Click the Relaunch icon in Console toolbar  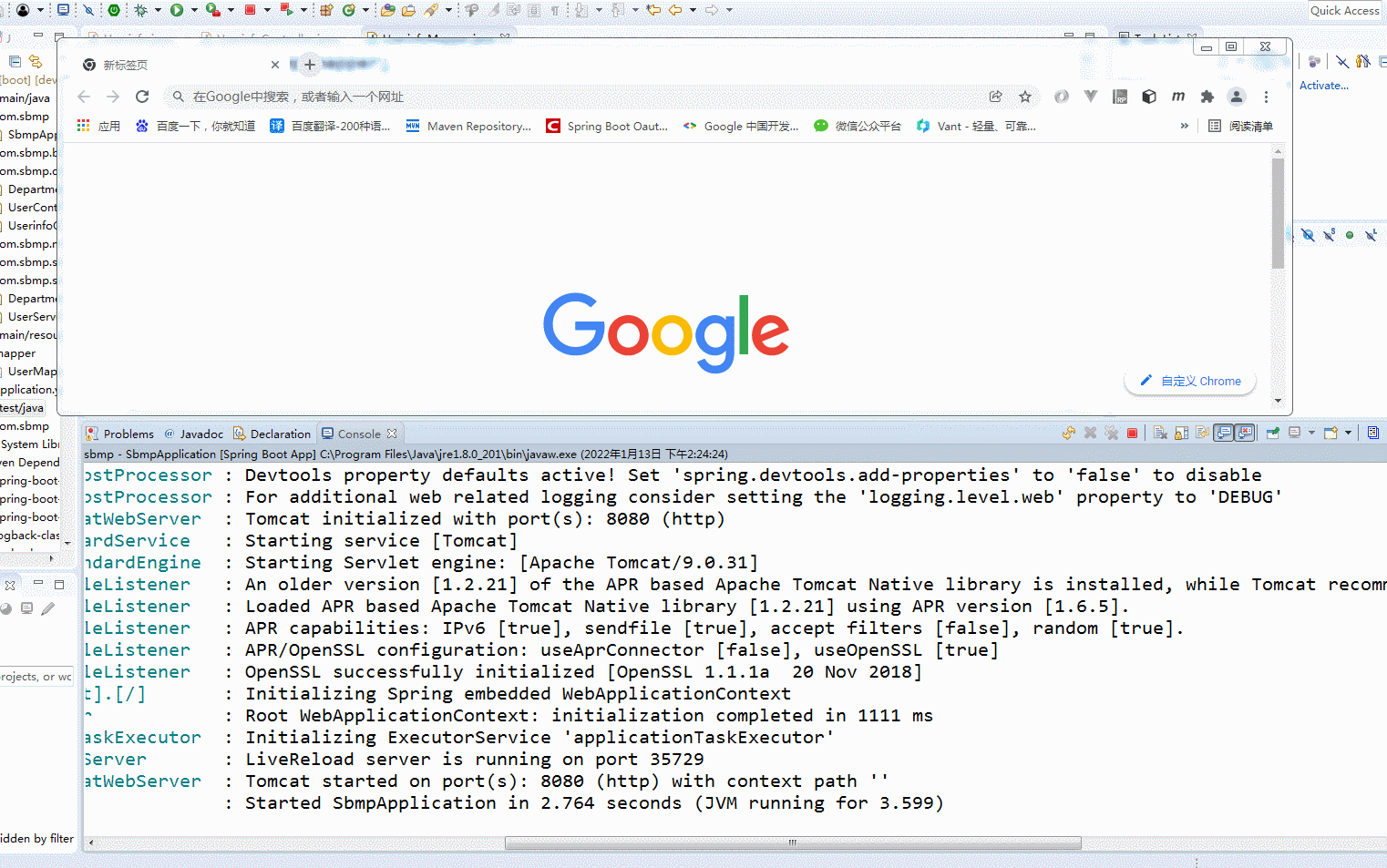1069,434
